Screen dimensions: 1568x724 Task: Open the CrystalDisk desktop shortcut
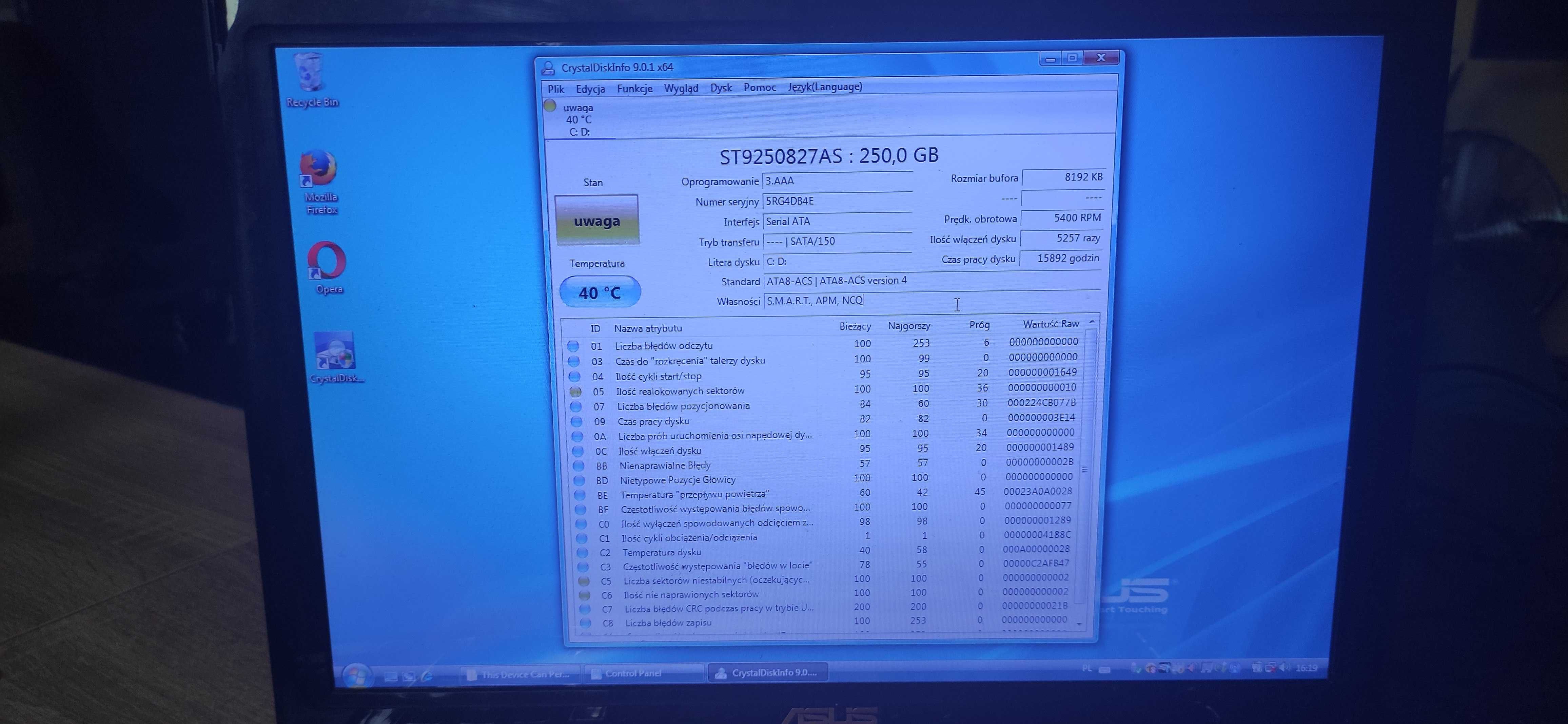[336, 358]
